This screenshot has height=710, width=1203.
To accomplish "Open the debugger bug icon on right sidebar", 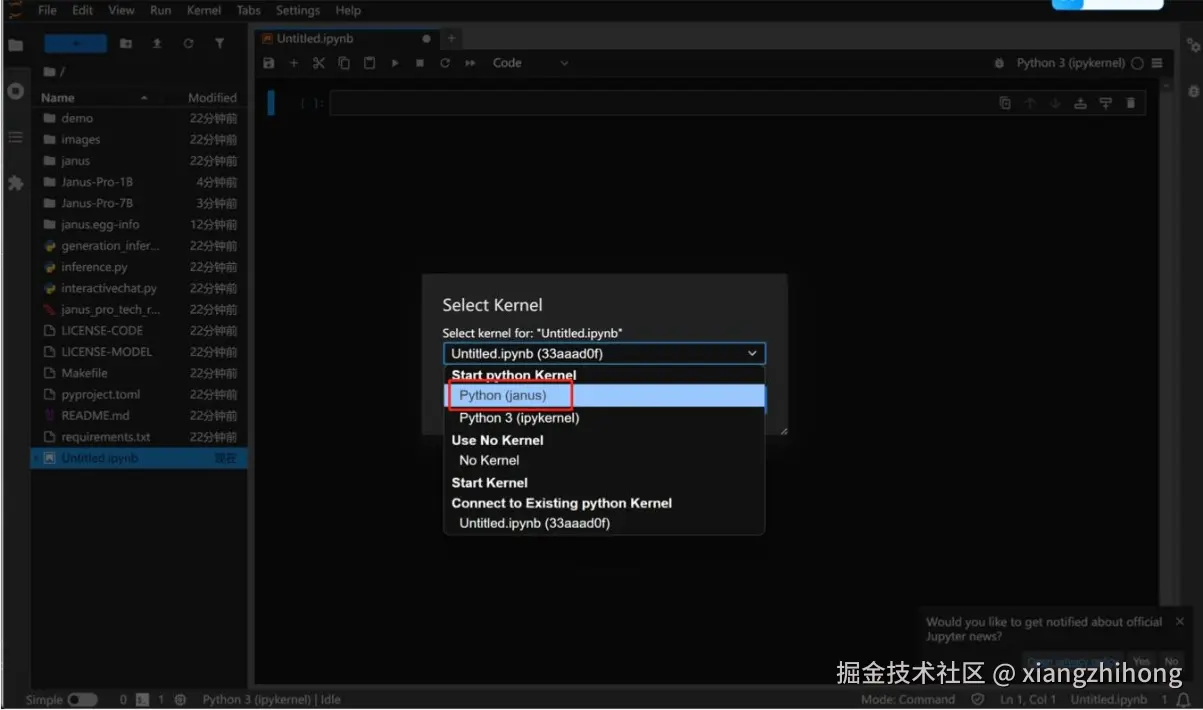I will [x=1193, y=91].
